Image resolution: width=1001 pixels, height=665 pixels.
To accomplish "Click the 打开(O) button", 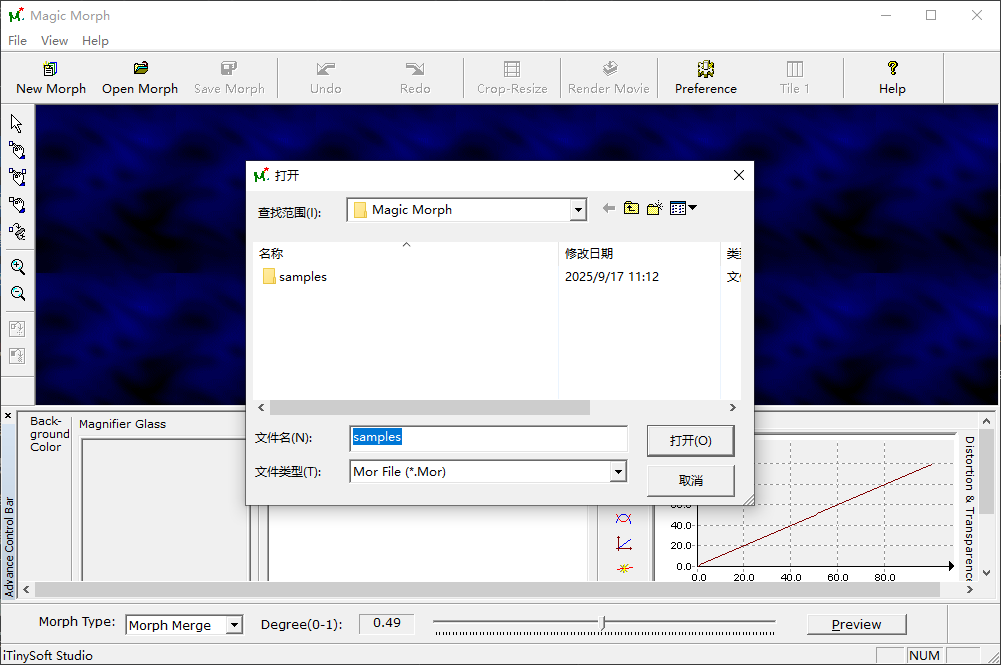I will pos(691,440).
